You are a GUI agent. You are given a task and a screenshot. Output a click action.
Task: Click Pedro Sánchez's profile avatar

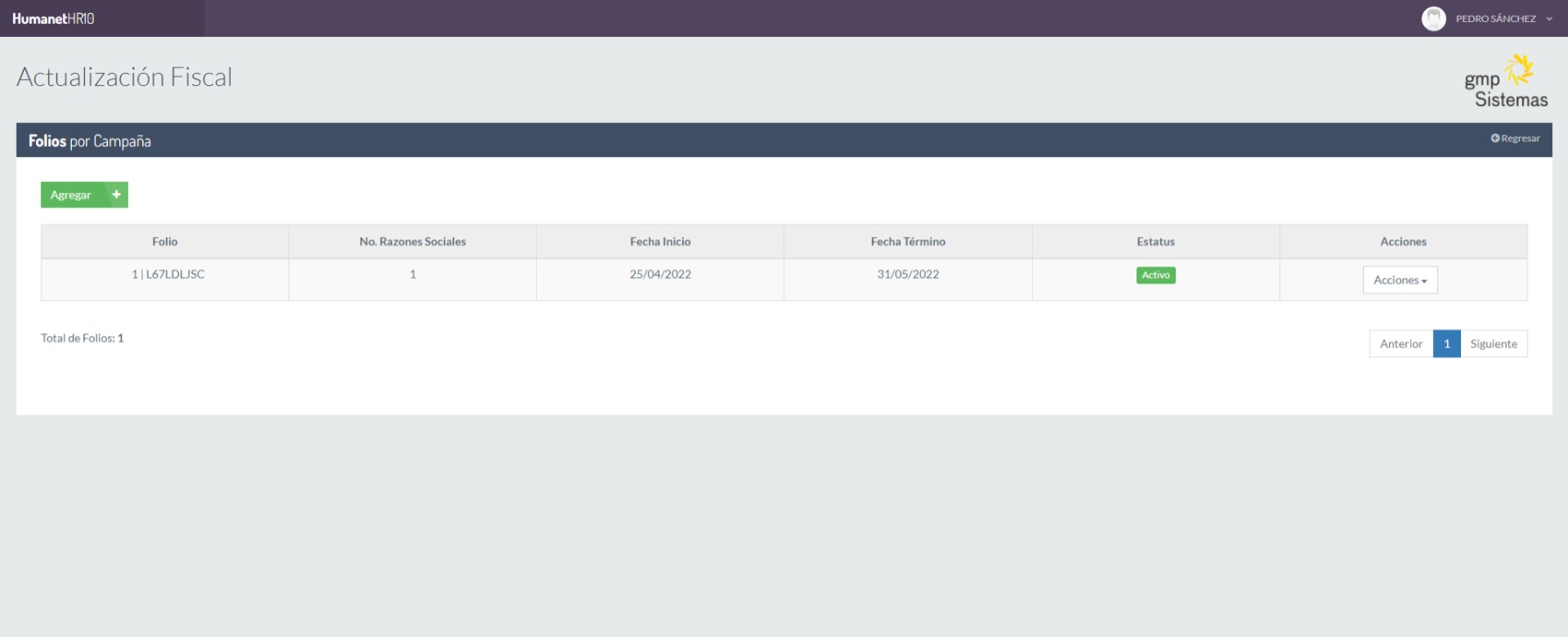1433,18
